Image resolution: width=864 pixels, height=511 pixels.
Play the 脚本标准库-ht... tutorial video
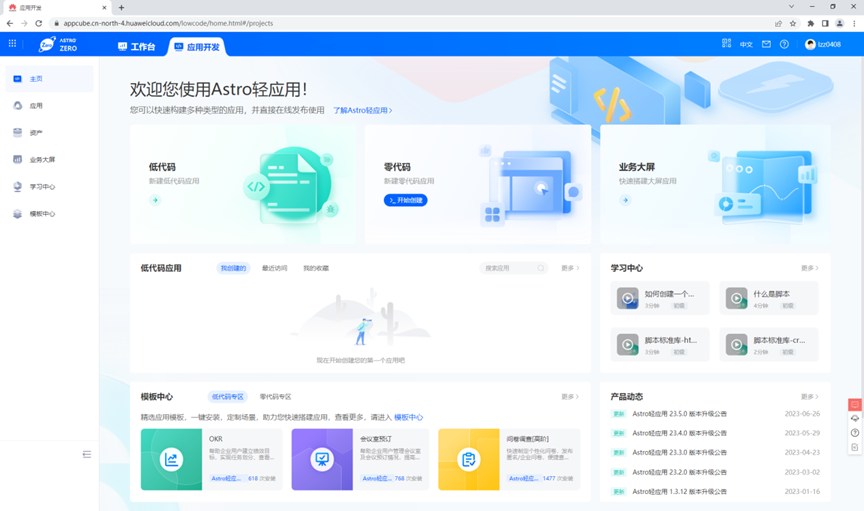click(628, 345)
